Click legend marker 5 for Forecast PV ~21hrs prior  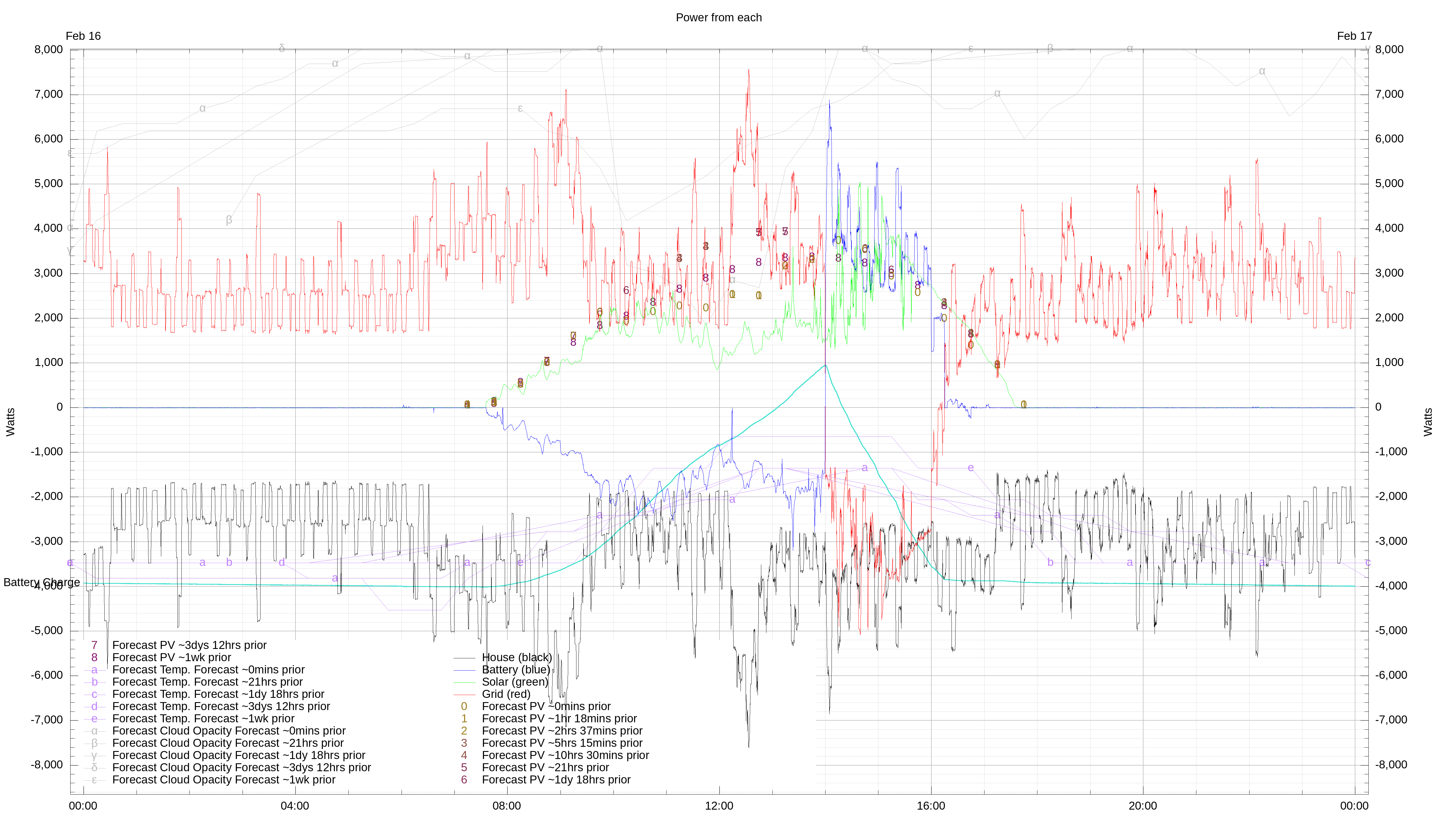464,768
